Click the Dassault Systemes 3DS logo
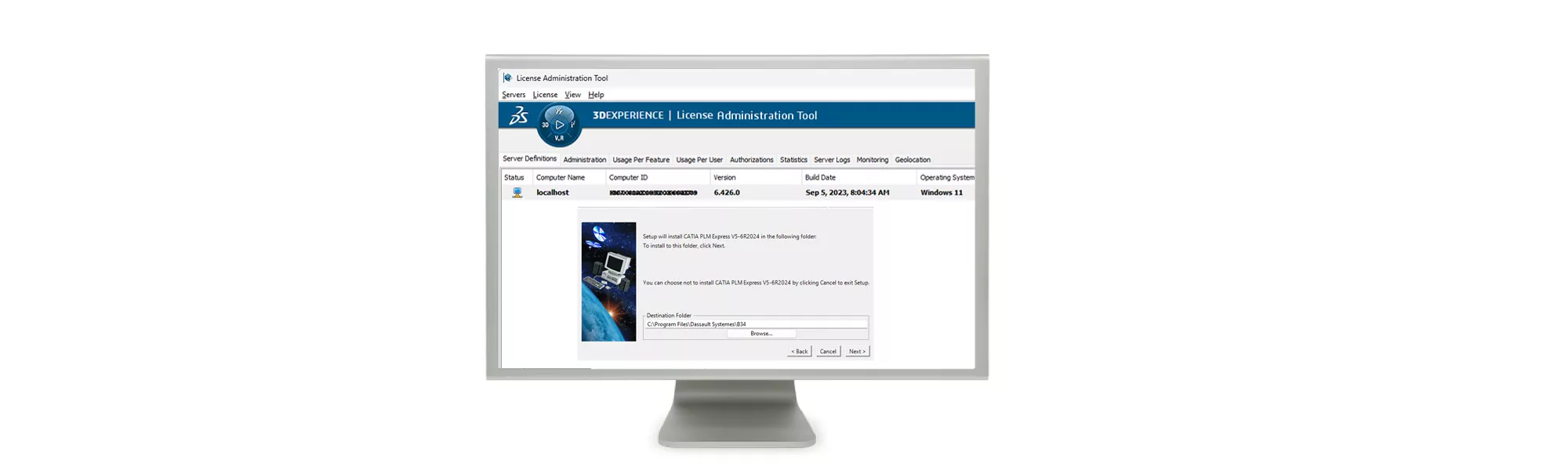The height and width of the screenshot is (470, 1568). coord(519,116)
